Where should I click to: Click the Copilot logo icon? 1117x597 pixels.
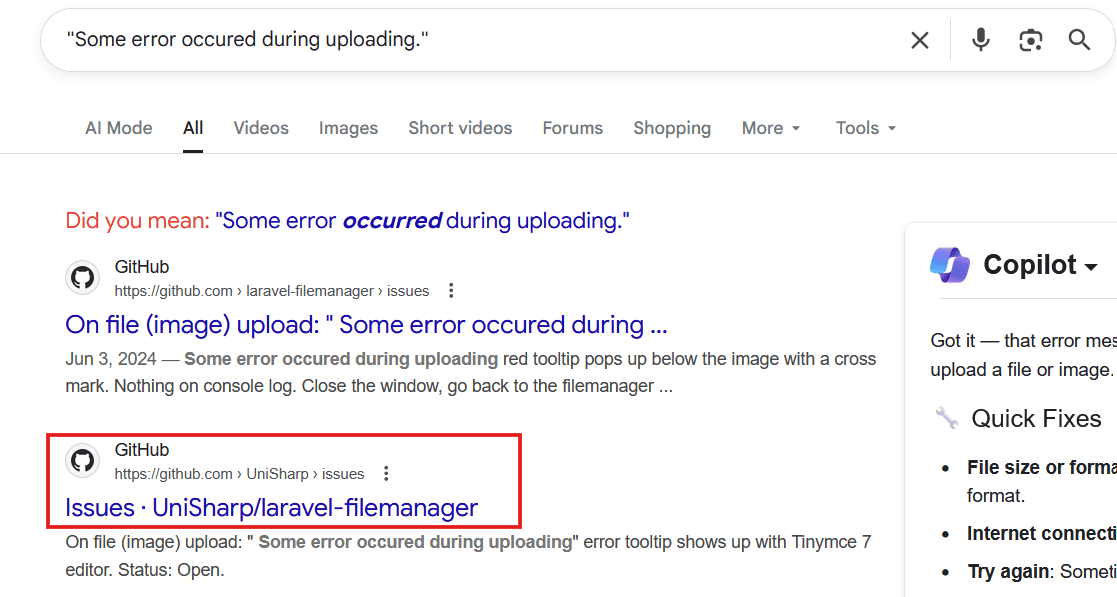click(949, 265)
